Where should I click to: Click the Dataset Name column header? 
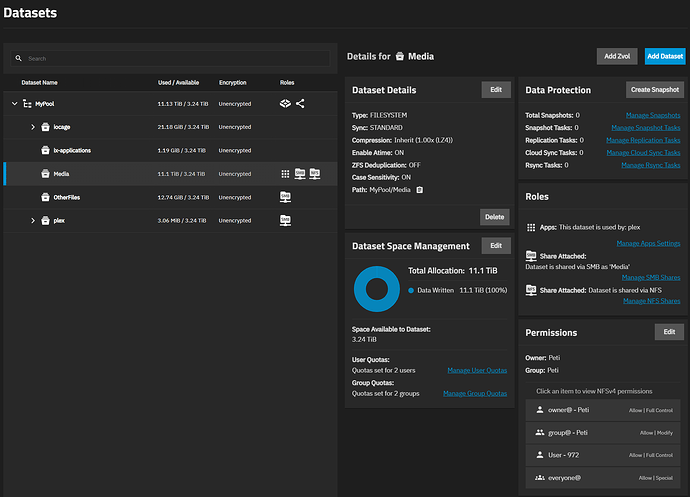[39, 83]
